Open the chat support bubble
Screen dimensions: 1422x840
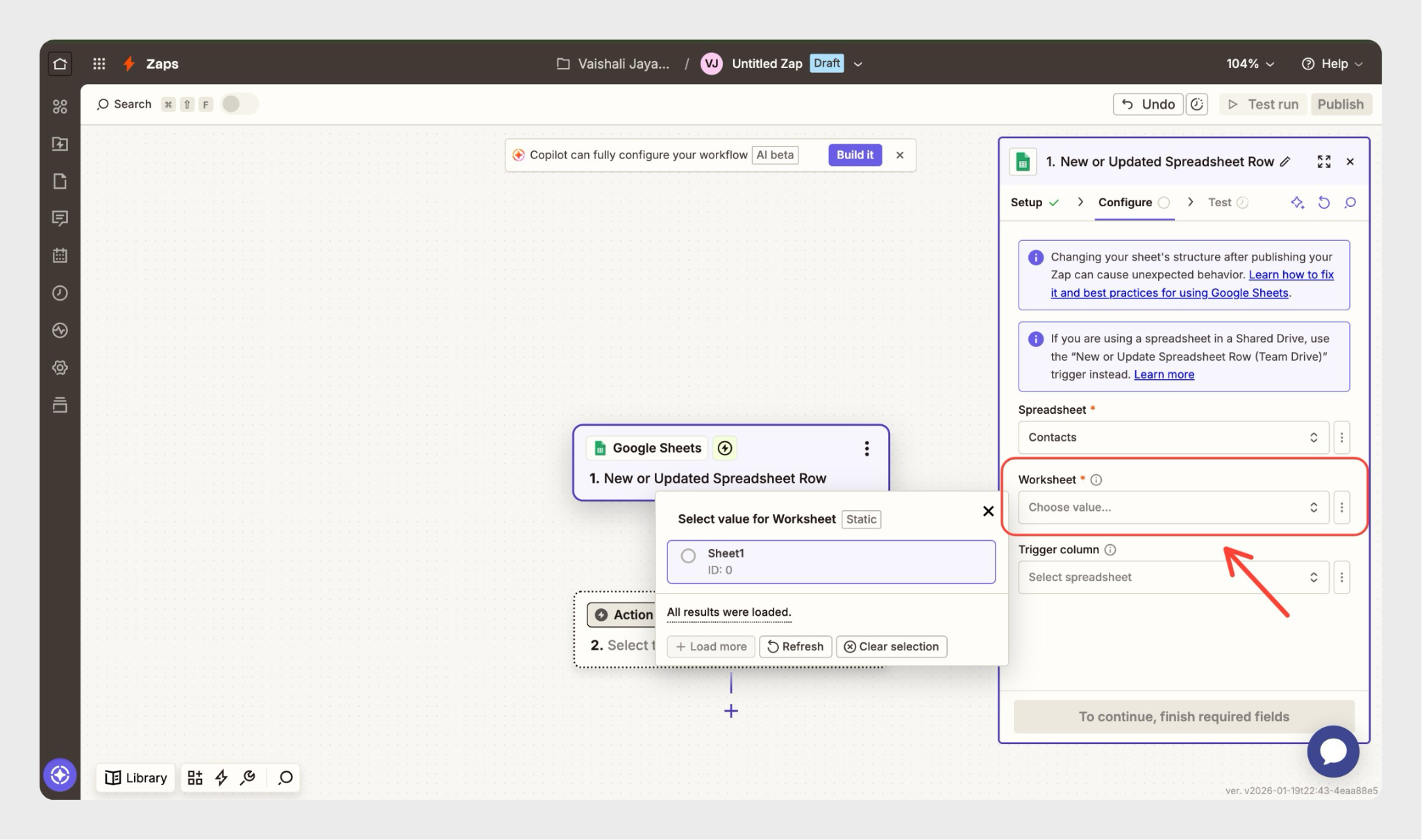pyautogui.click(x=1332, y=751)
